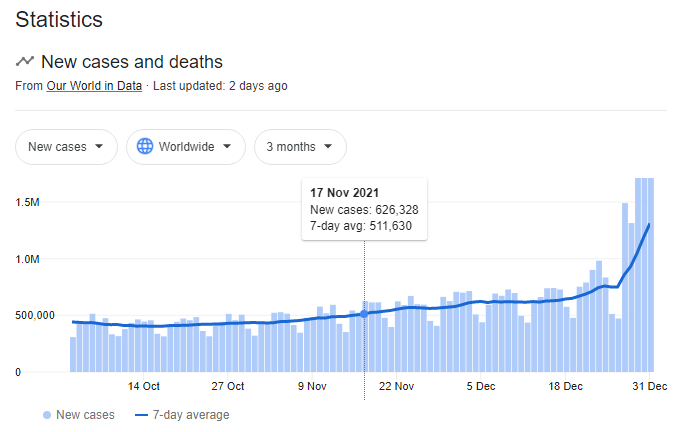Expand the Worldwide region dropdown
Screen dimensions: 683x432
pyautogui.click(x=186, y=147)
